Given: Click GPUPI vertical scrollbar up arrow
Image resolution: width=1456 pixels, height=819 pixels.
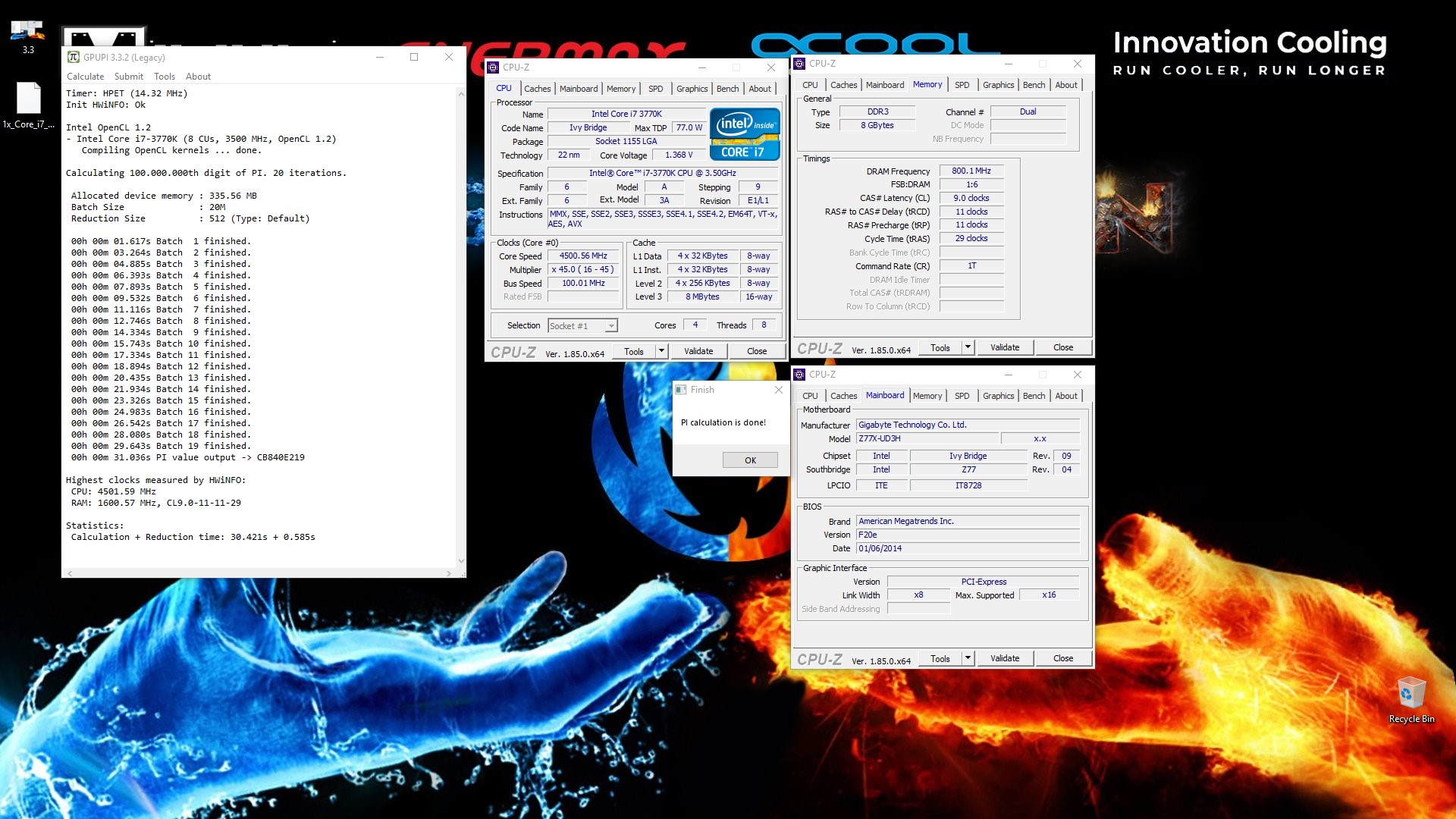Looking at the screenshot, I should pyautogui.click(x=460, y=93).
